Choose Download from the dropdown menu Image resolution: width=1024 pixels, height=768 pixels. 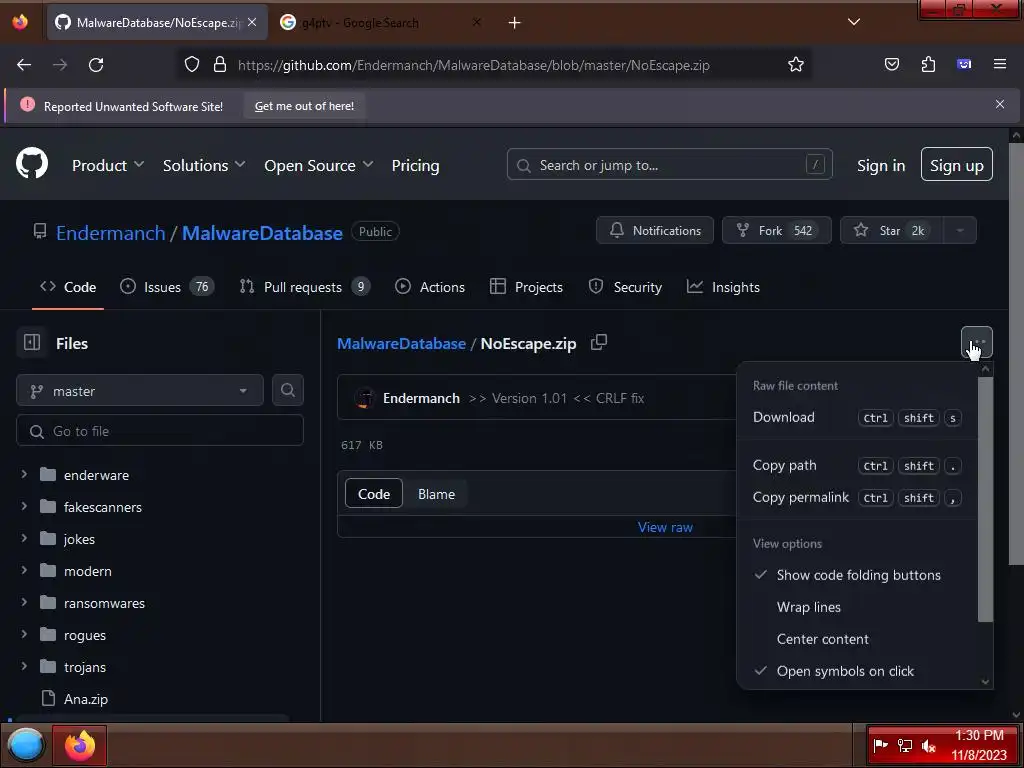click(x=857, y=417)
